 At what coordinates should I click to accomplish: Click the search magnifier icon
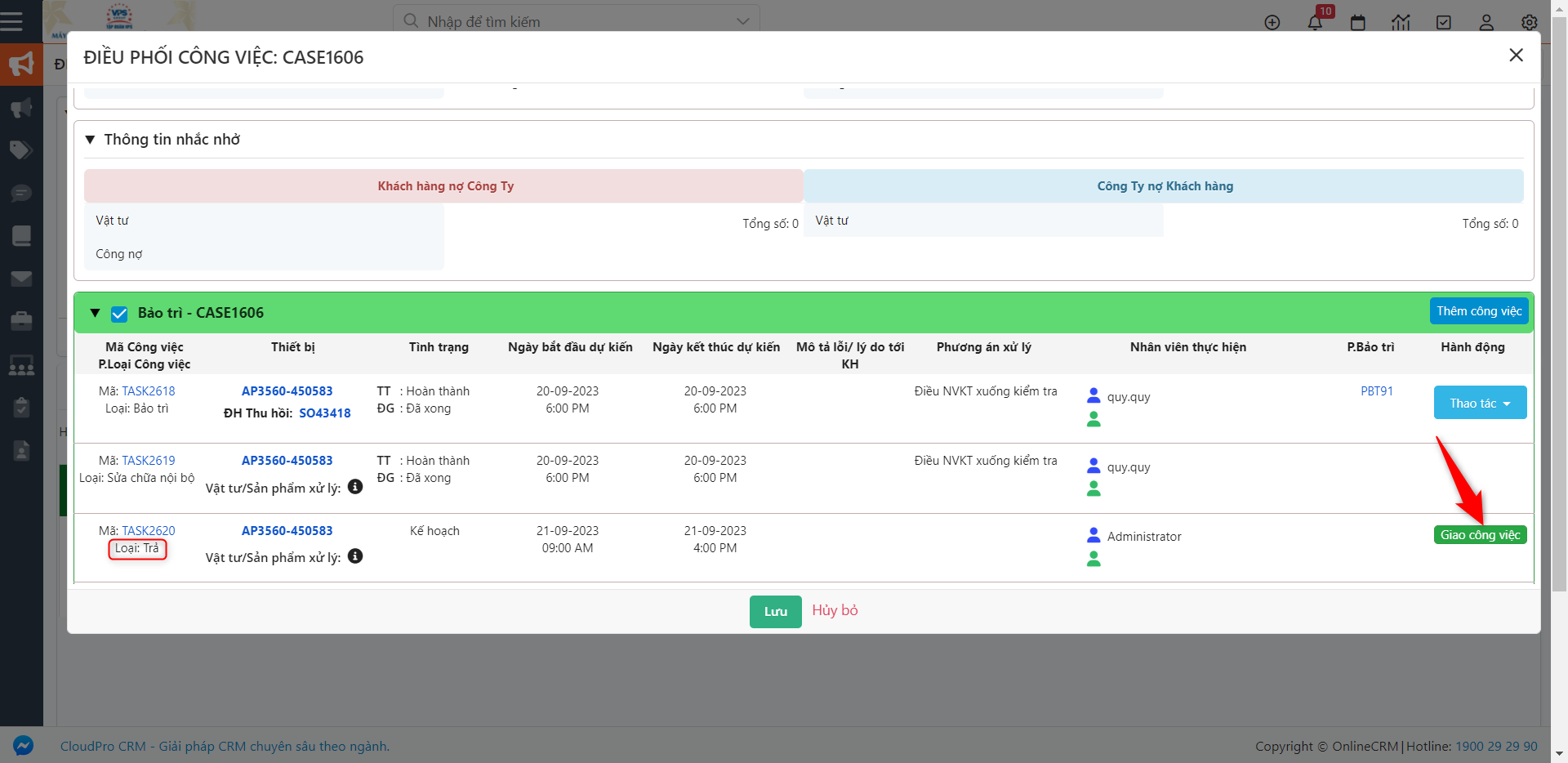coord(411,20)
